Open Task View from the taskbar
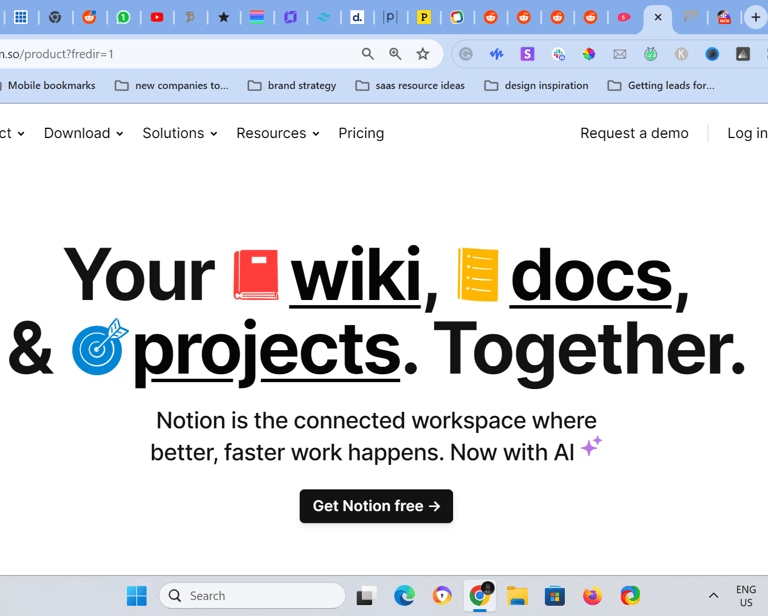This screenshot has height=616, width=768. tap(366, 596)
